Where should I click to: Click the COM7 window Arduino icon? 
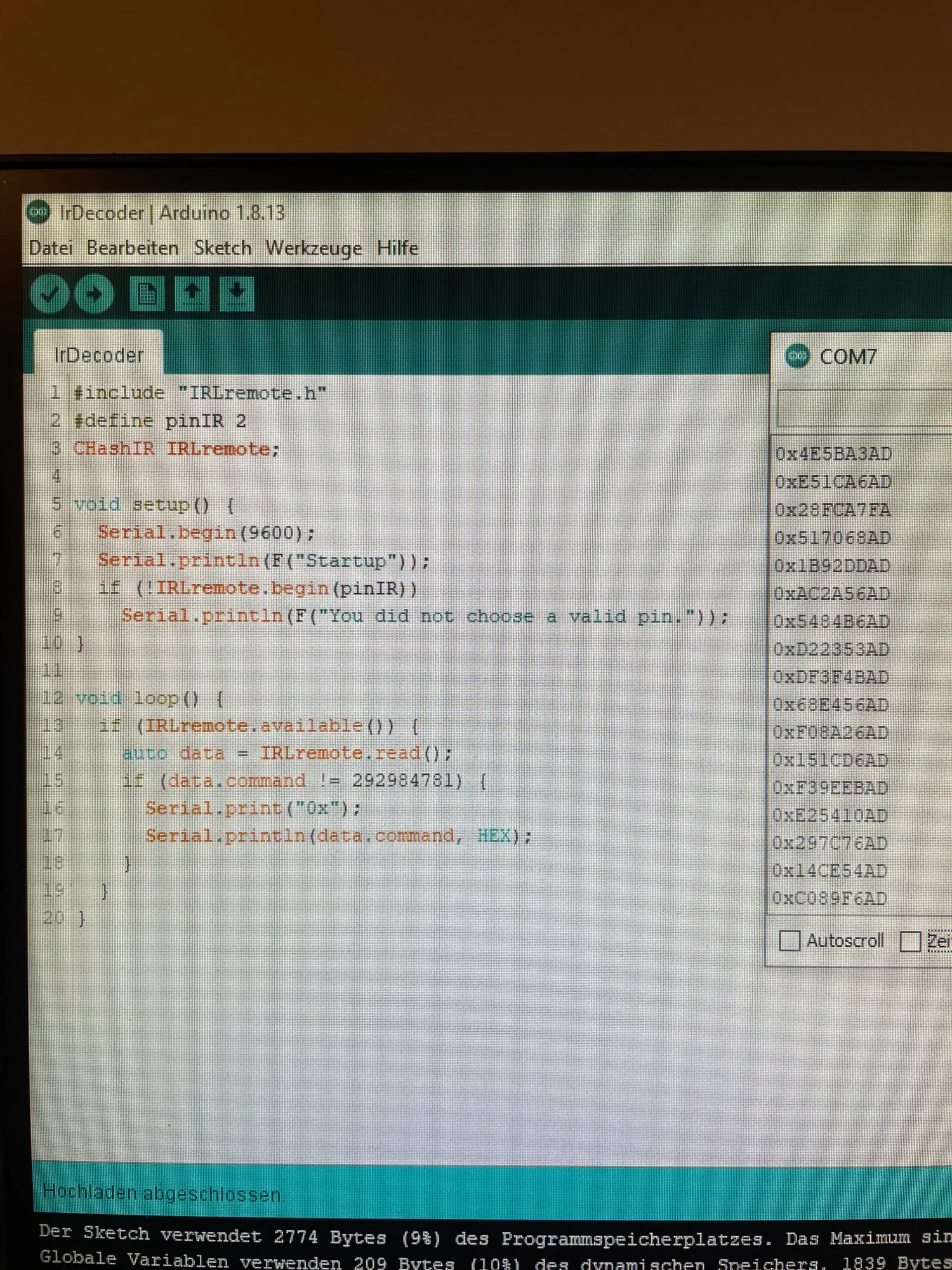pyautogui.click(x=797, y=356)
